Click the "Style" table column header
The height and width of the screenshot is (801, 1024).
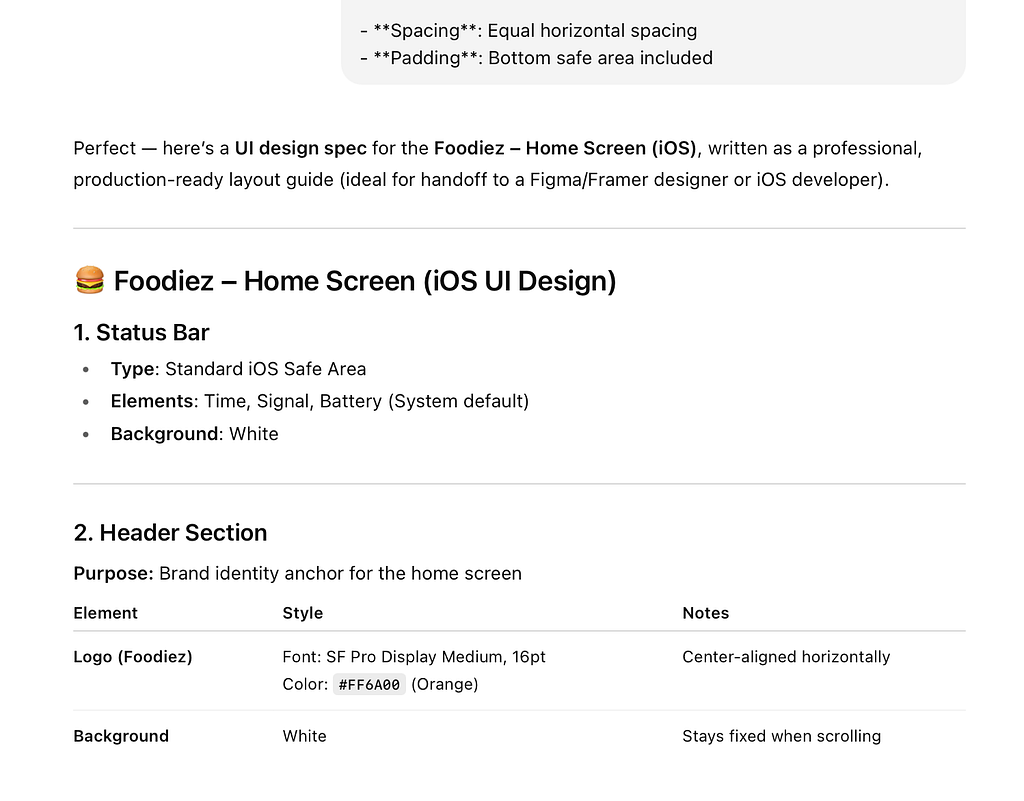(x=303, y=613)
